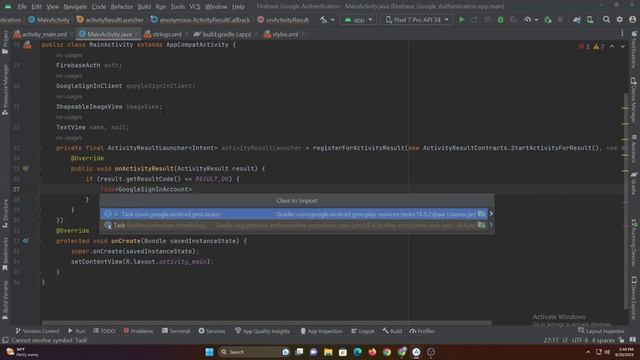The width and height of the screenshot is (640, 360).
Task: Click the editor horizontal scrollbar
Action: [267, 323]
